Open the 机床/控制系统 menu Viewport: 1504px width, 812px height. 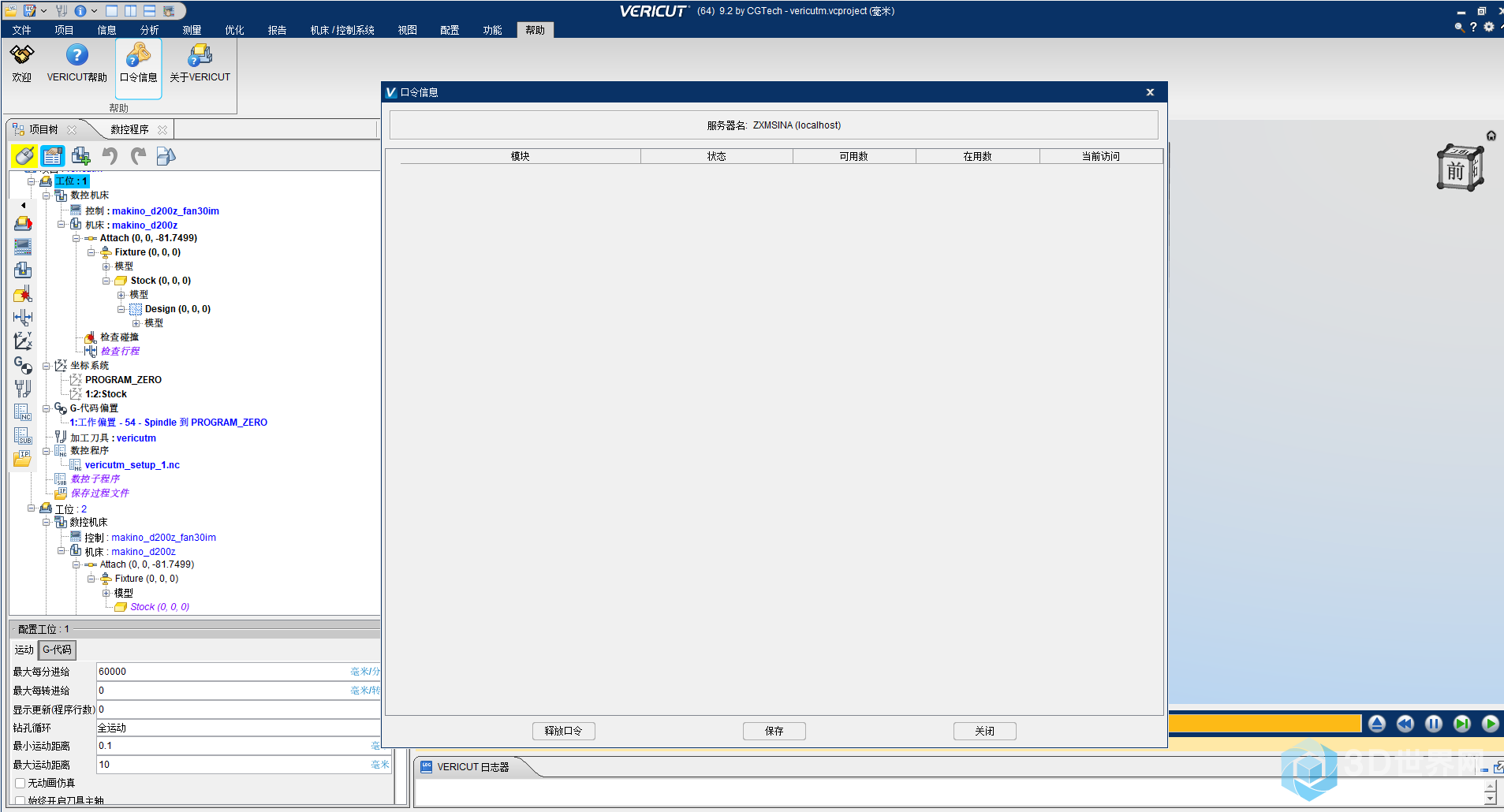(x=341, y=30)
